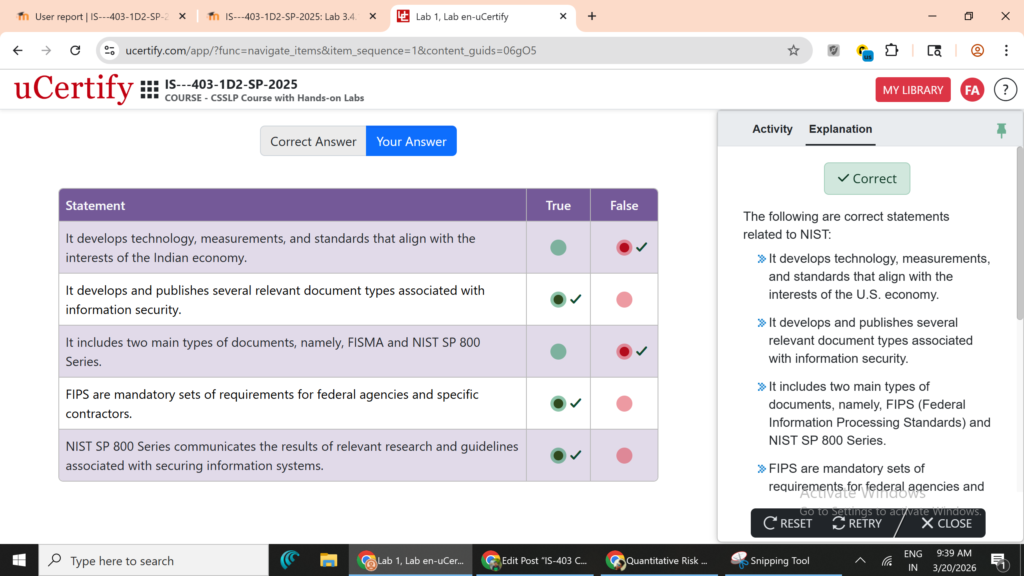Reload the page with refresh icon
This screenshot has width=1024, height=576.
point(75,50)
